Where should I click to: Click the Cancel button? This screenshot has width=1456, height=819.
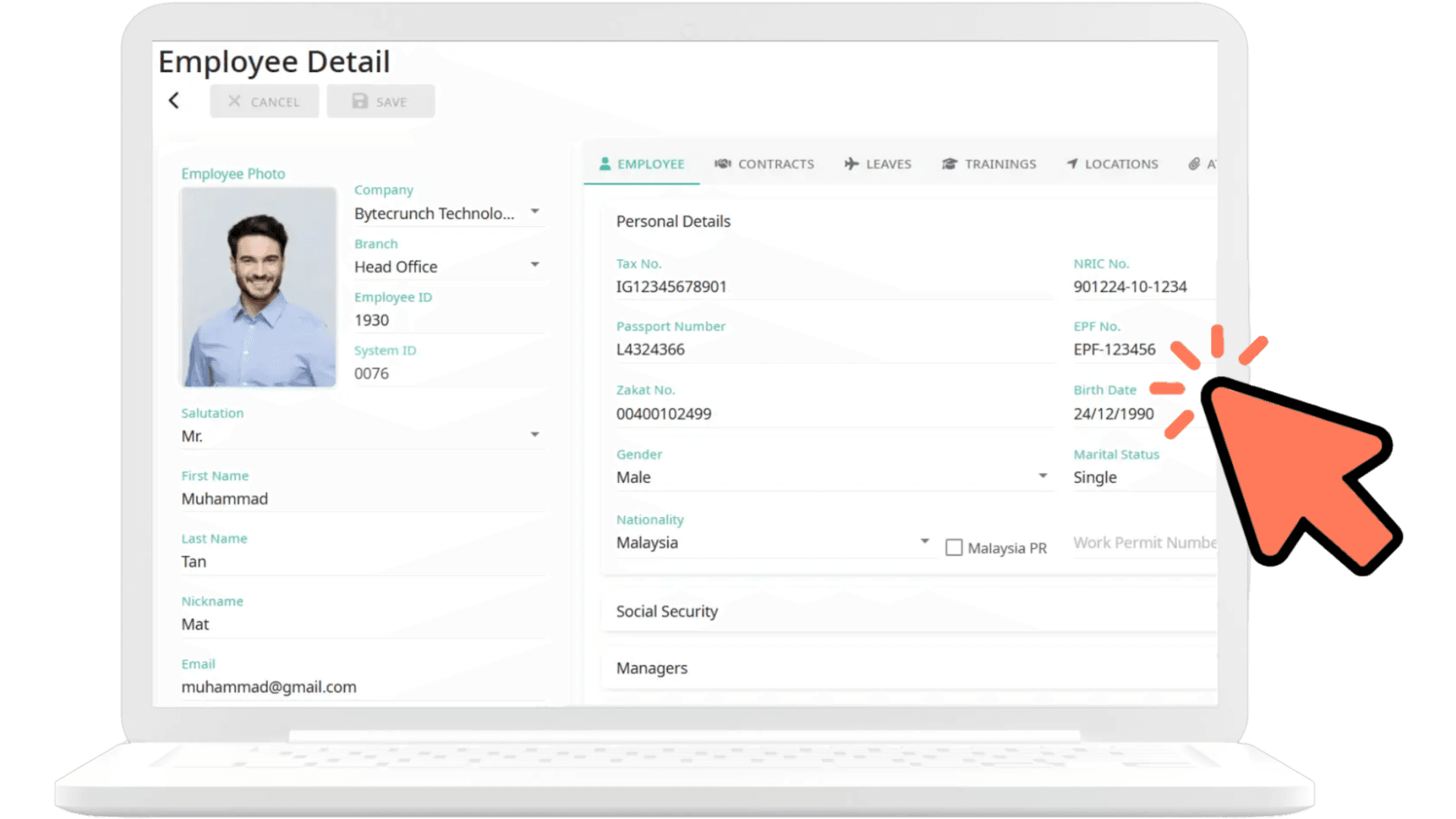tap(264, 101)
